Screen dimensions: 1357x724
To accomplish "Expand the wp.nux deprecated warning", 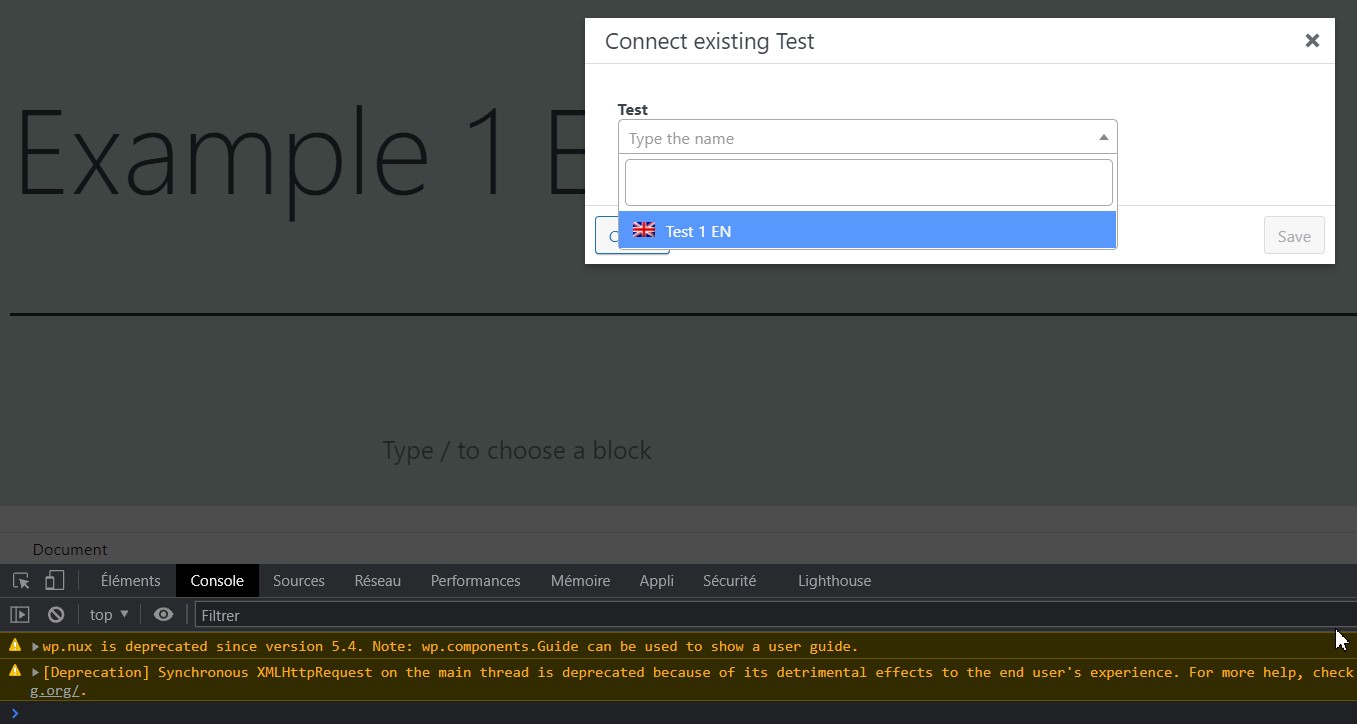I will click(35, 646).
